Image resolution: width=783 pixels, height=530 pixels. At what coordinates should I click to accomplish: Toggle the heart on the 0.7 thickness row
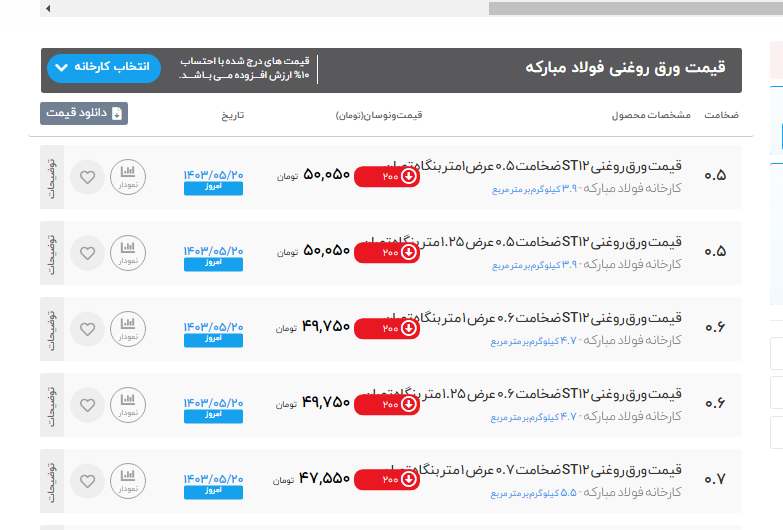[x=87, y=481]
